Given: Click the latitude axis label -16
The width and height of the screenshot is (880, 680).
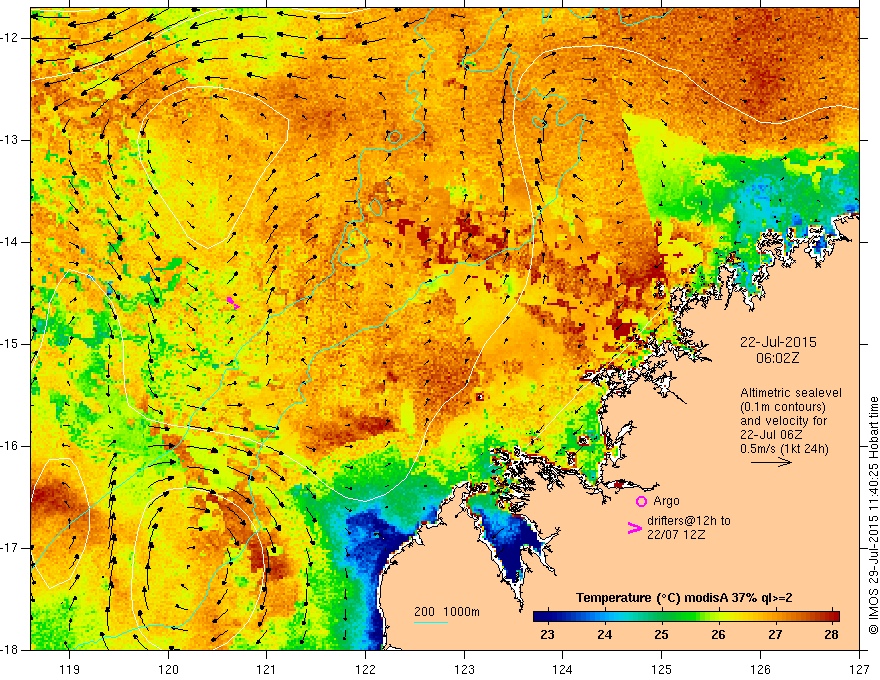Looking at the screenshot, I should (10, 446).
